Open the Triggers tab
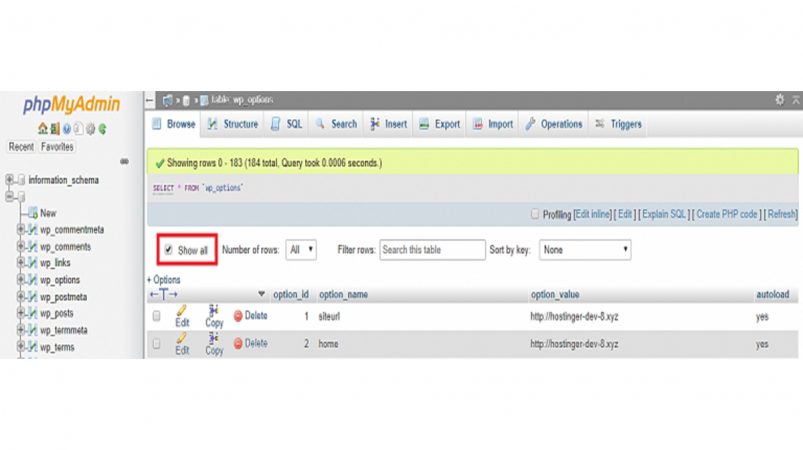This screenshot has width=803, height=450. click(x=619, y=124)
